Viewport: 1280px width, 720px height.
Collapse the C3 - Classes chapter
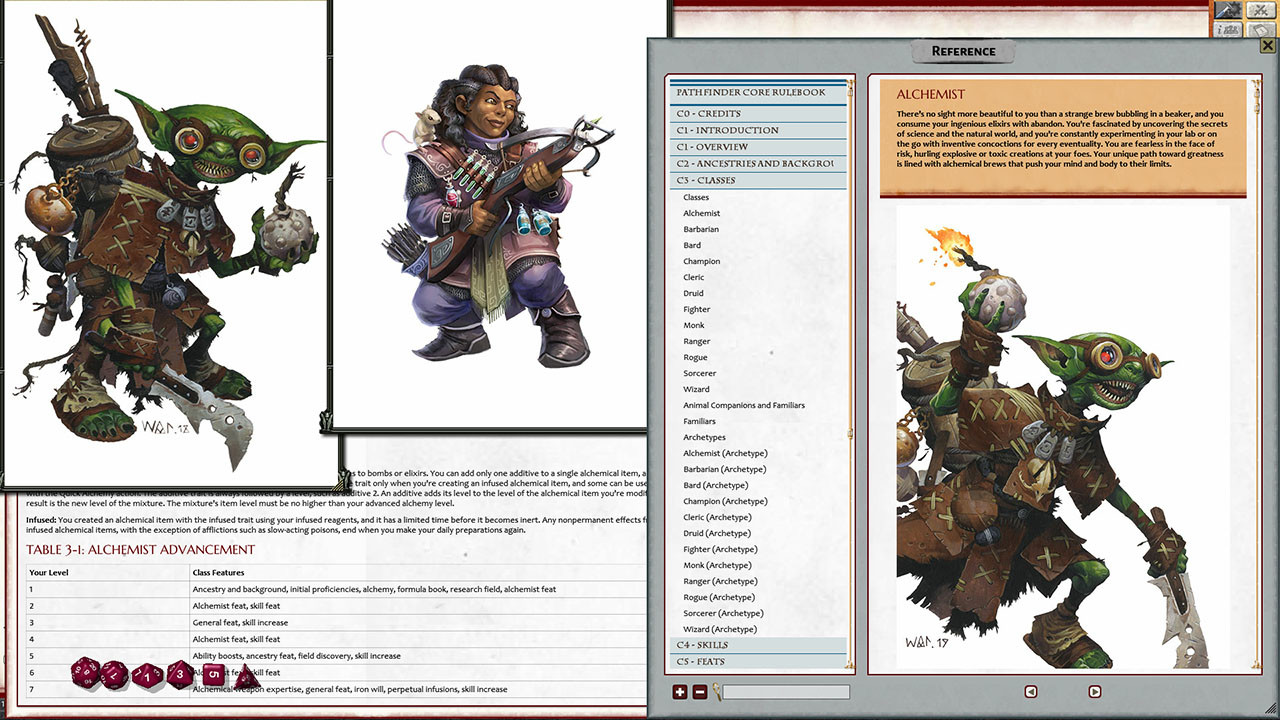coord(758,181)
